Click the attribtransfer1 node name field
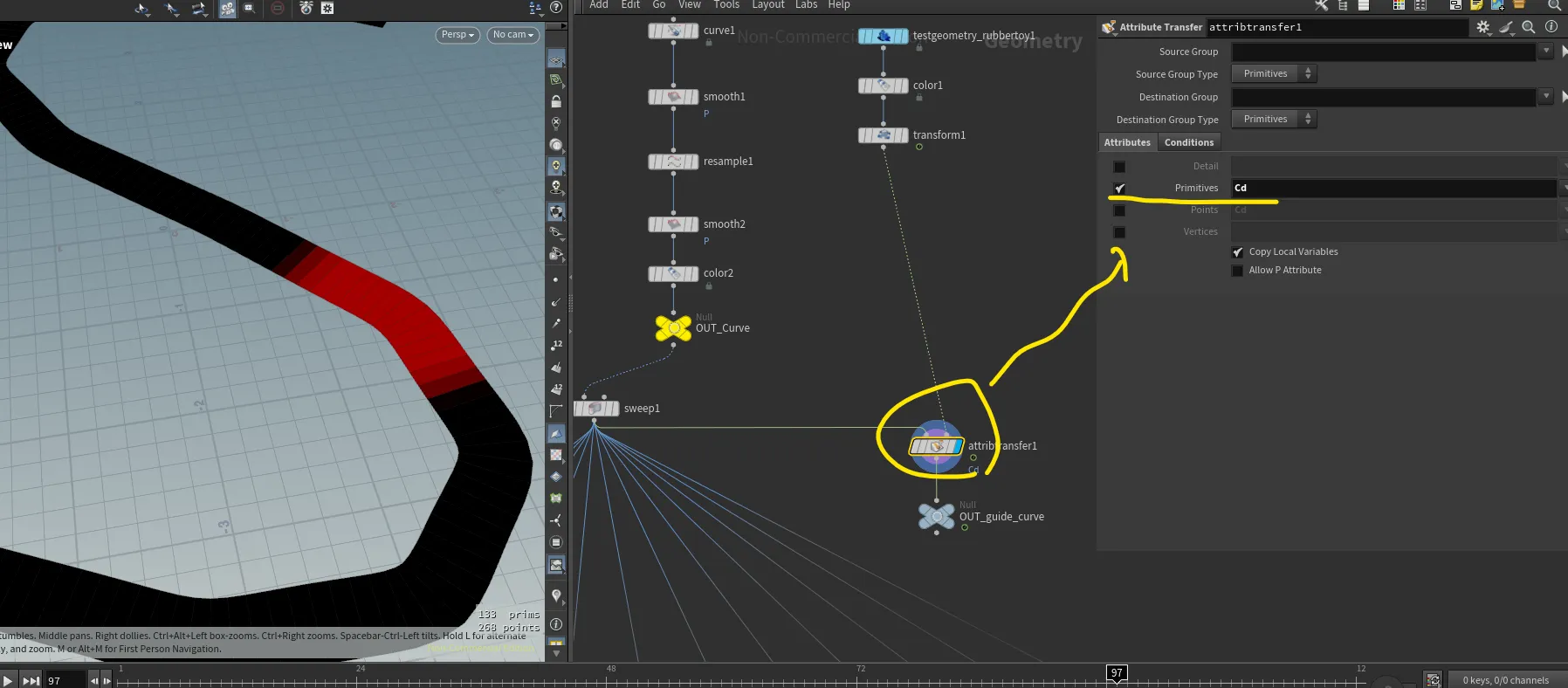 pos(1336,28)
